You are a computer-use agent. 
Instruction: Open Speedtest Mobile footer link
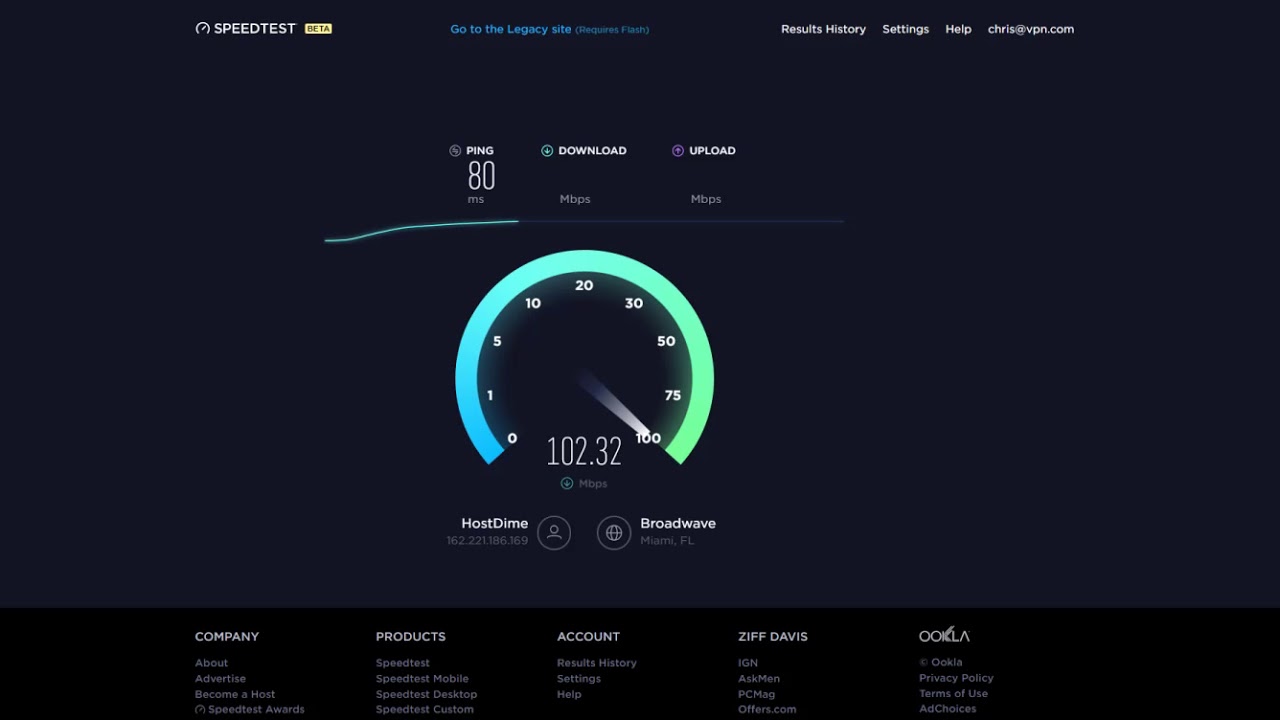coord(422,679)
